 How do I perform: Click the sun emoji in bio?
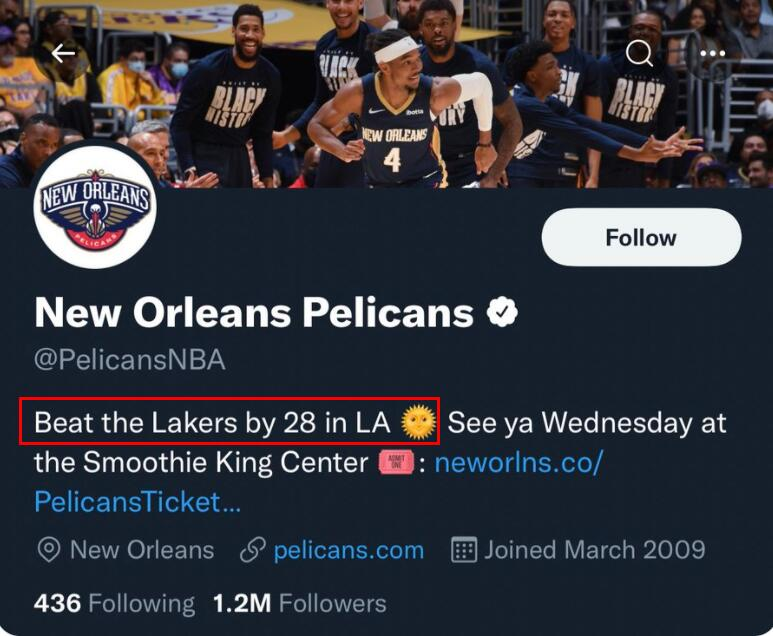pos(419,423)
